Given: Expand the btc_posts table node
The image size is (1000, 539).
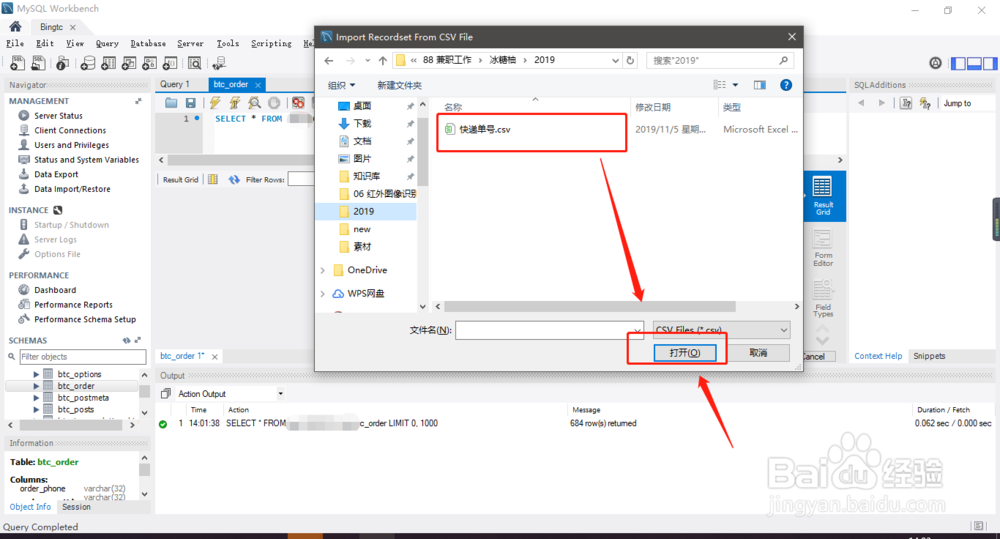Looking at the screenshot, I should point(36,410).
